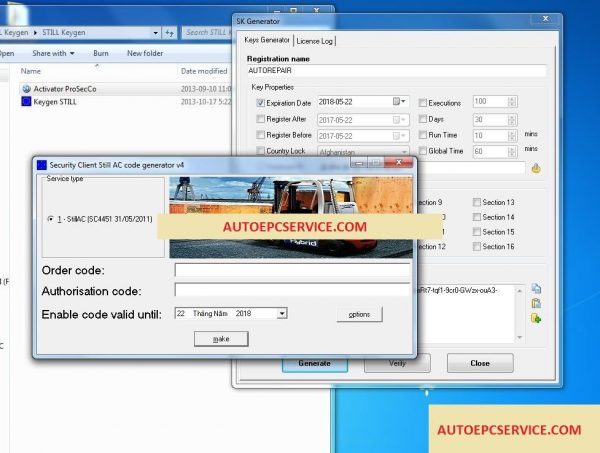
Task: Enable the Executions checkbox
Action: click(422, 103)
